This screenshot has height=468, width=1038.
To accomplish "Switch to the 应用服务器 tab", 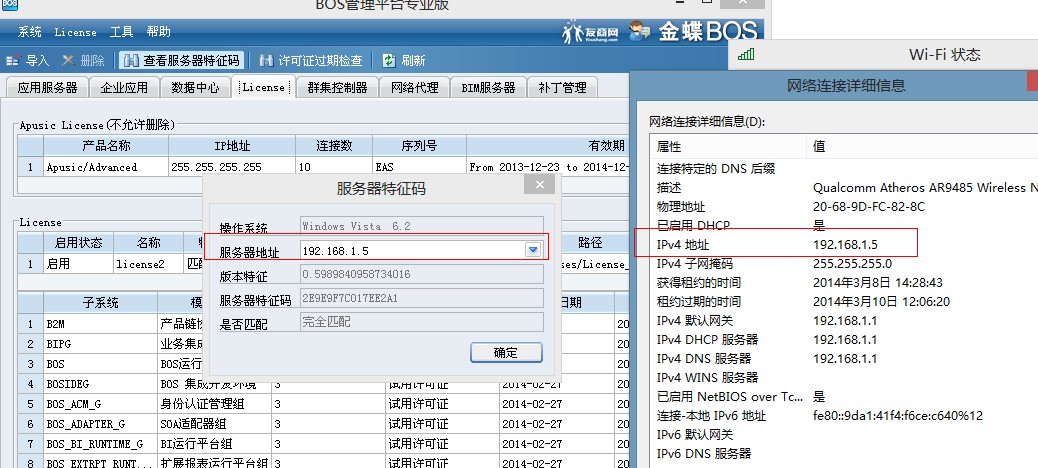I will coord(47,87).
